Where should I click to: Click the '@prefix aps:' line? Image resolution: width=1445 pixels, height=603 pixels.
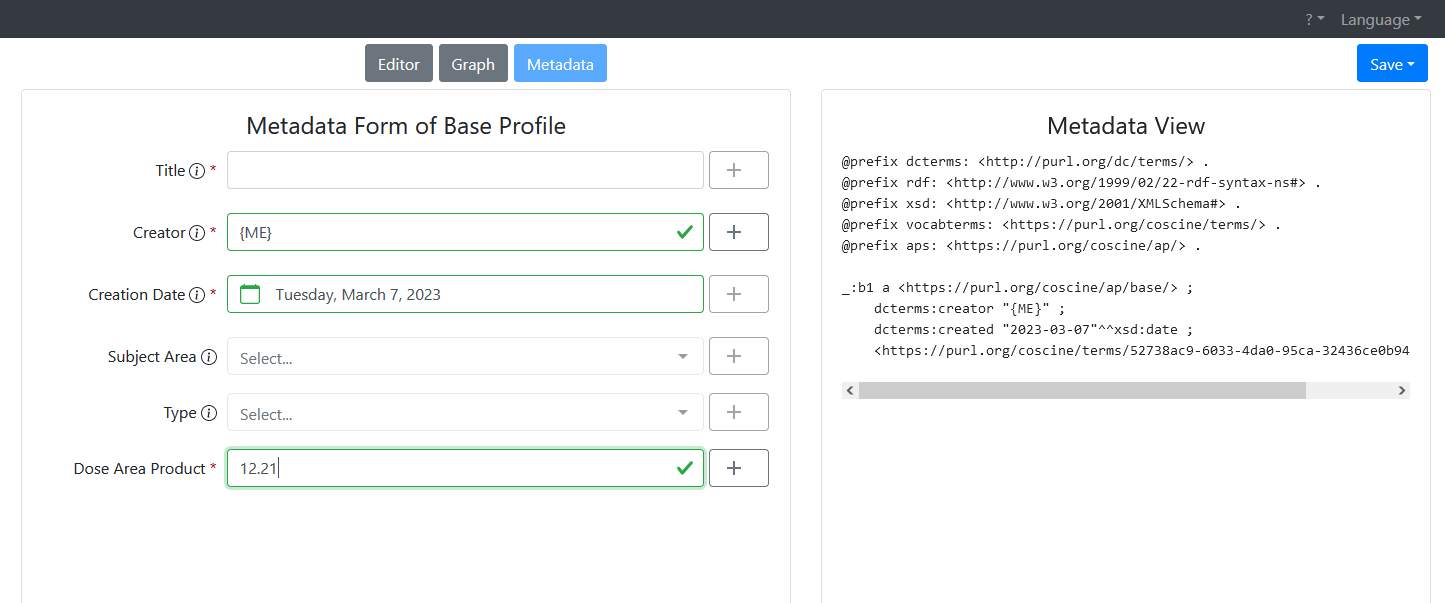pyautogui.click(x=1021, y=245)
